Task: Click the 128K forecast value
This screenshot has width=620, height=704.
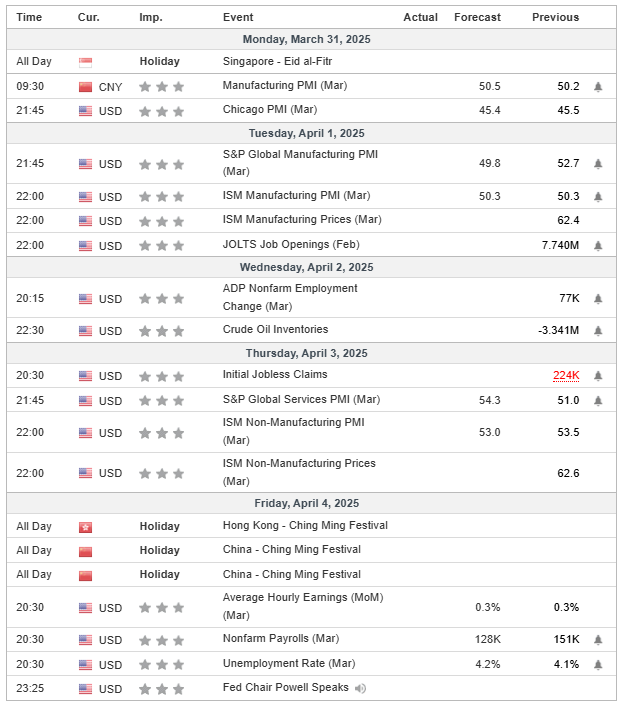Action: pyautogui.click(x=488, y=639)
